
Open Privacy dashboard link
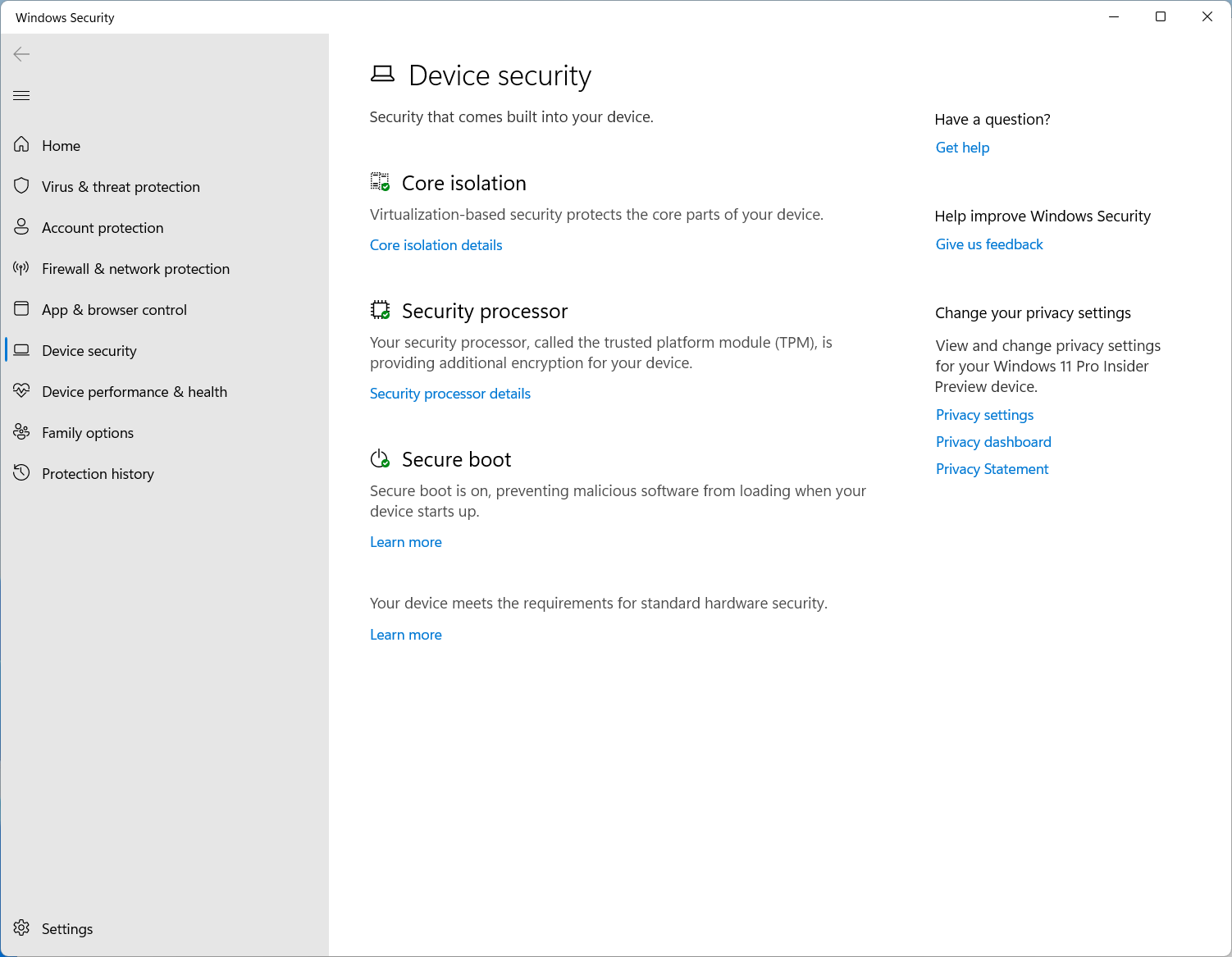tap(993, 442)
